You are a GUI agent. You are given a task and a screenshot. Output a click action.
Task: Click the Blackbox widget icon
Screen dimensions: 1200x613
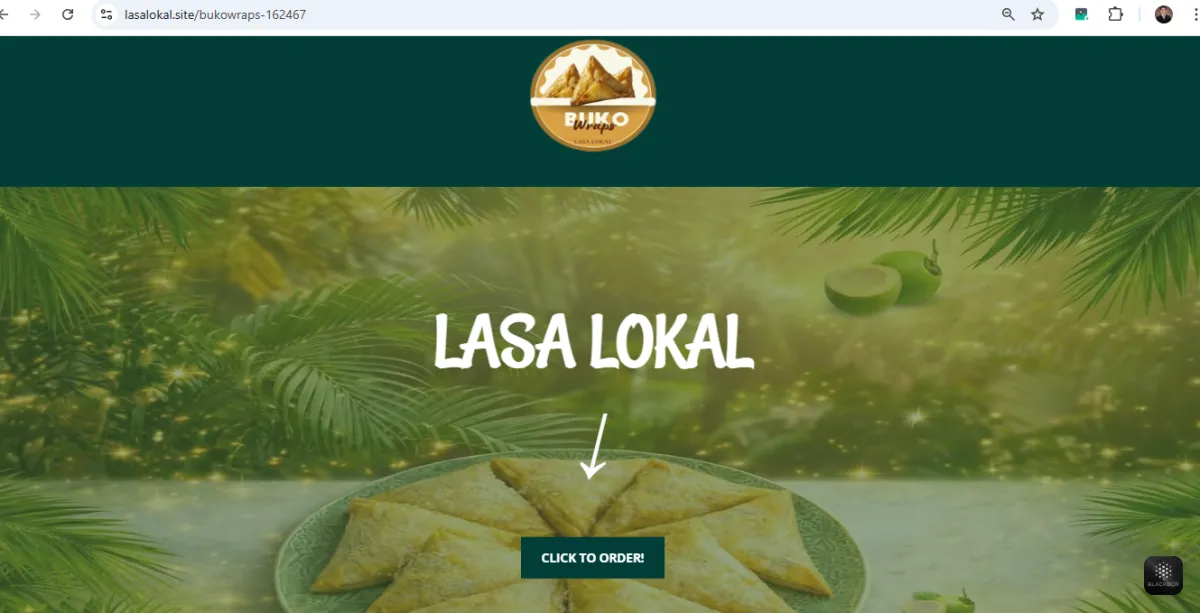coord(1163,575)
